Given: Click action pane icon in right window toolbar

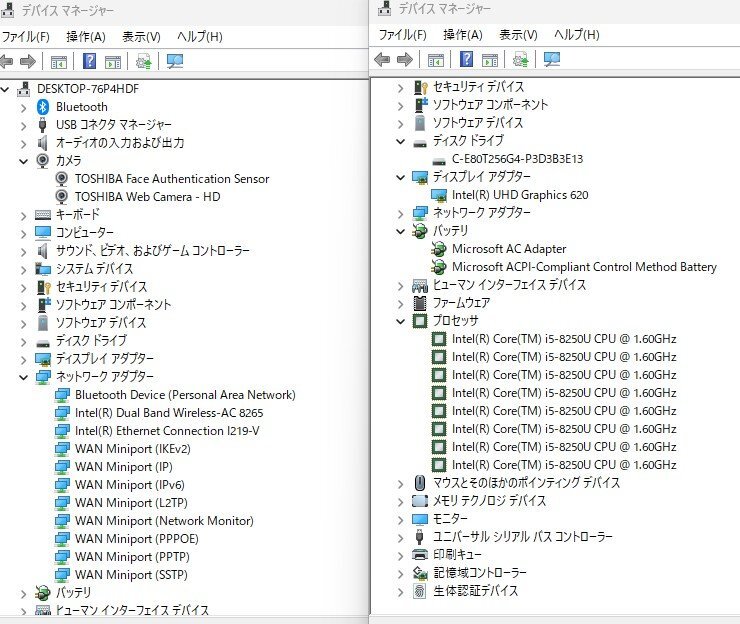Looking at the screenshot, I should (490, 59).
